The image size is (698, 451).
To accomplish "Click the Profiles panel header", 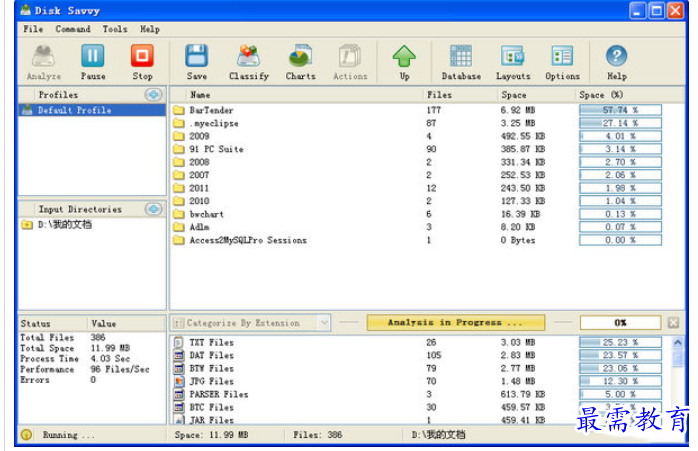I will pos(92,94).
